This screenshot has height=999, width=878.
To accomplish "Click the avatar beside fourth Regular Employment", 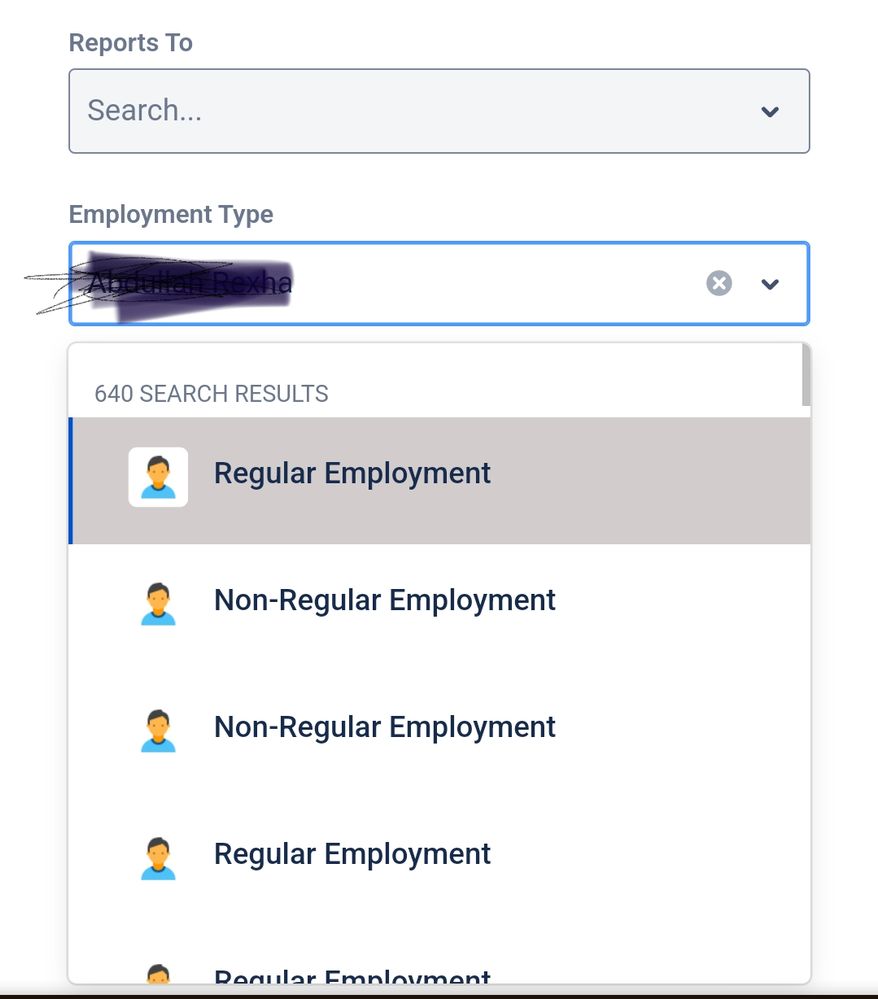I will coord(158,858).
